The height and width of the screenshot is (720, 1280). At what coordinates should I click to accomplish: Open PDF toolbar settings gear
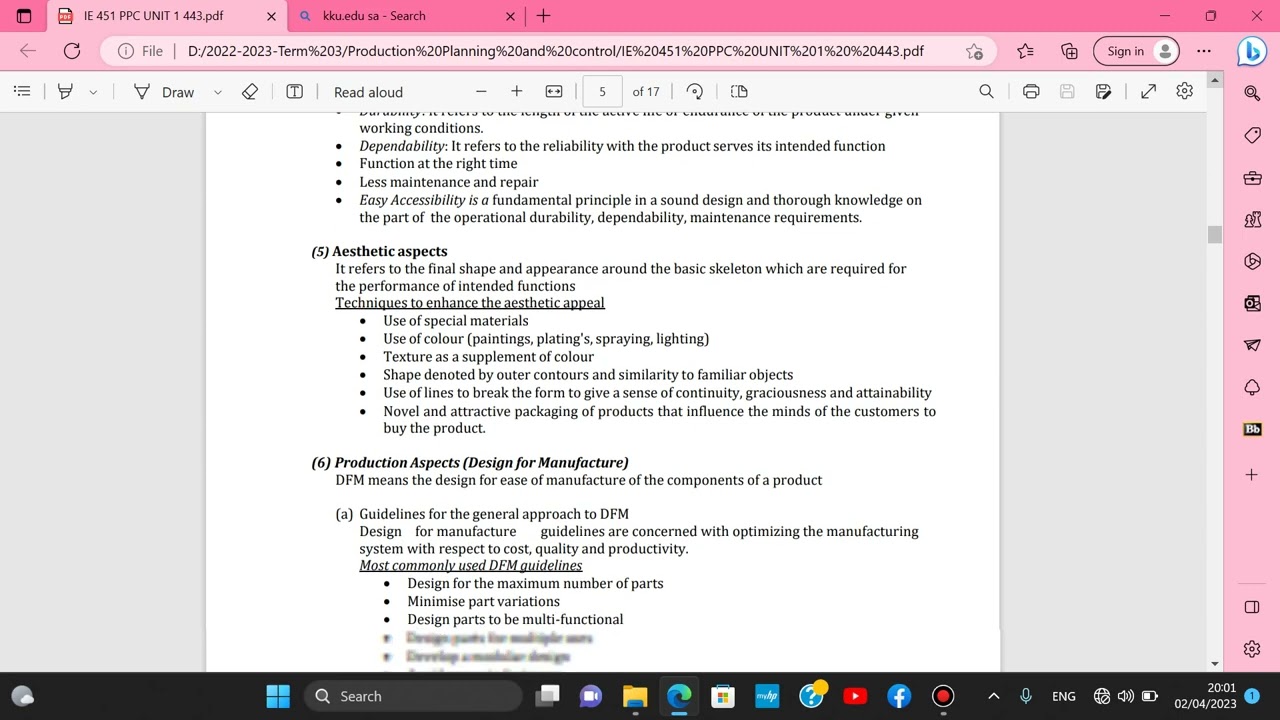pos(1184,91)
